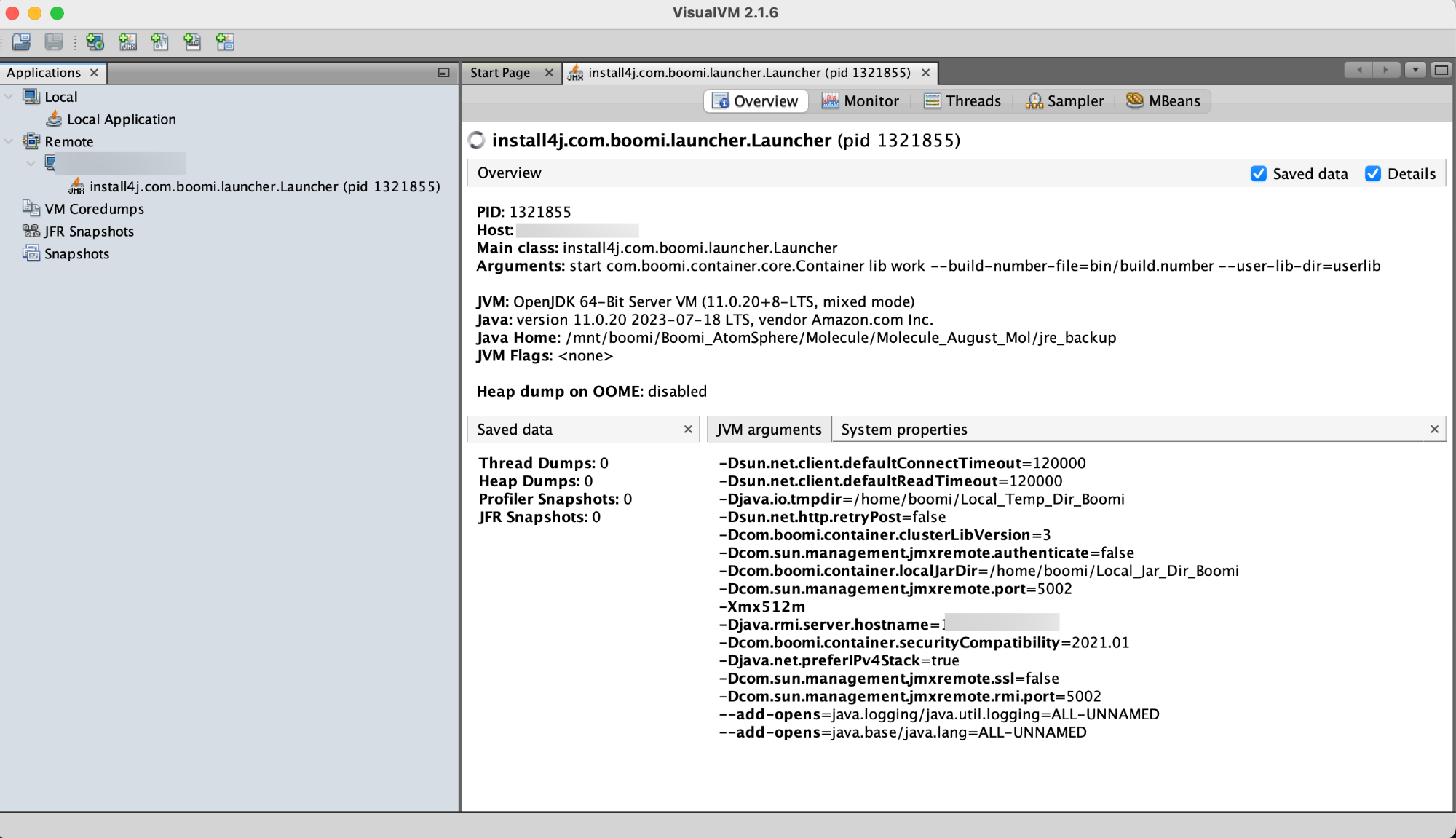Viewport: 1456px width, 838px height.
Task: Select System properties tab
Action: pyautogui.click(x=904, y=429)
